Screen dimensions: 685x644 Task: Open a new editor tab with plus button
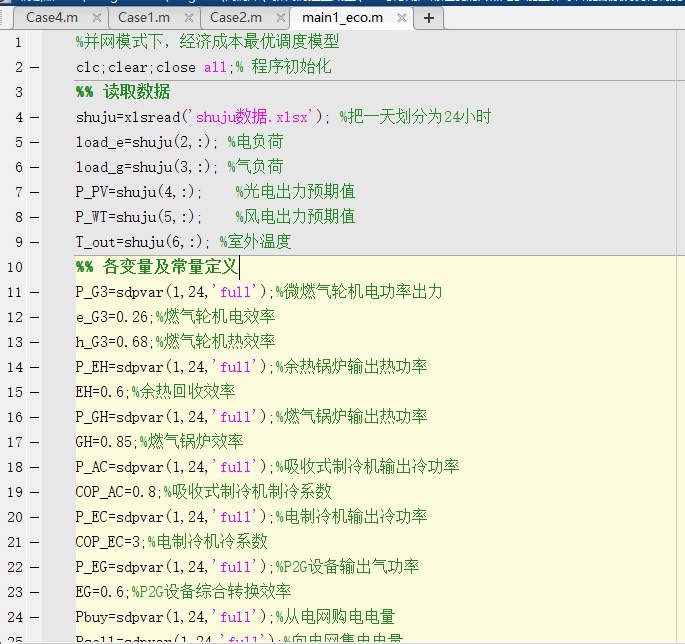tap(429, 18)
